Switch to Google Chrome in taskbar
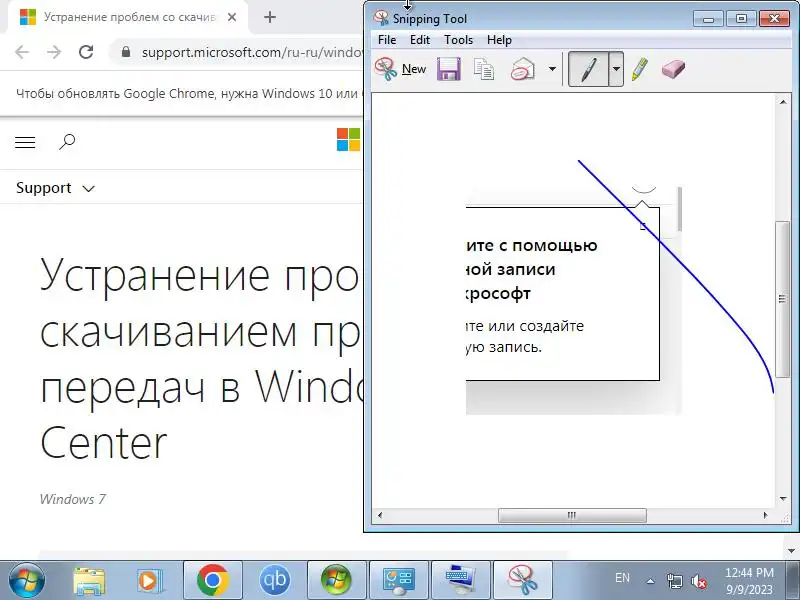 coord(213,581)
